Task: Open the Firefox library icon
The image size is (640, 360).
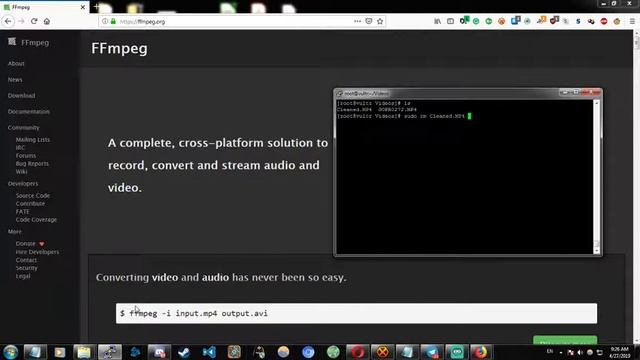Action: pyautogui.click(x=438, y=21)
